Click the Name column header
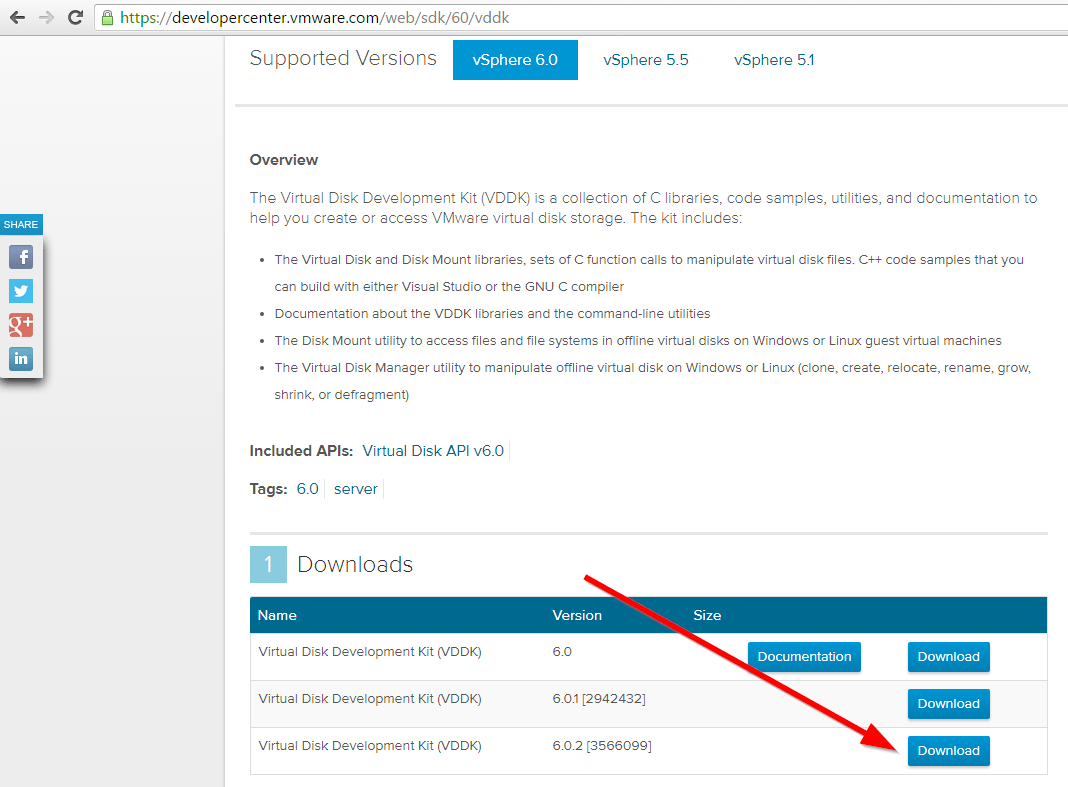The height and width of the screenshot is (787, 1068). pyautogui.click(x=277, y=615)
